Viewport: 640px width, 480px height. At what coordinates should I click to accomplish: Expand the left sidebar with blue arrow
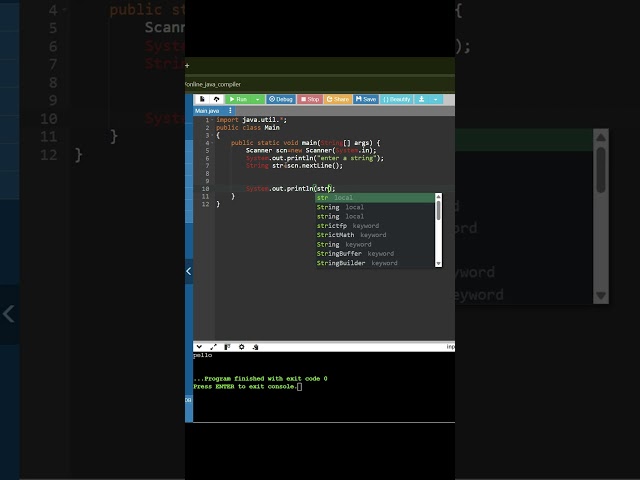click(189, 271)
